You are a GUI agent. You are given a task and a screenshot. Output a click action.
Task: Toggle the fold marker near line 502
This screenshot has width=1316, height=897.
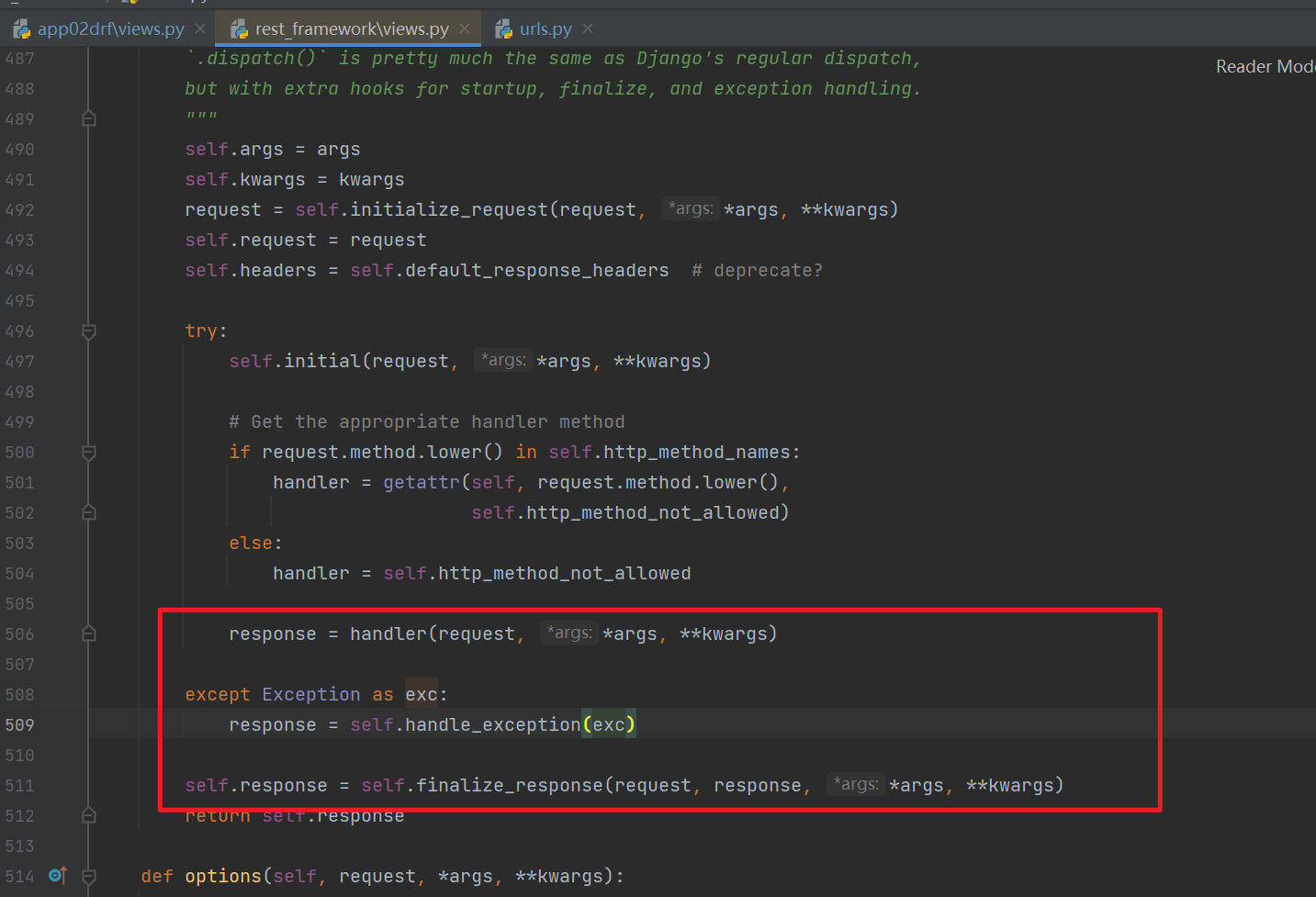click(x=88, y=511)
